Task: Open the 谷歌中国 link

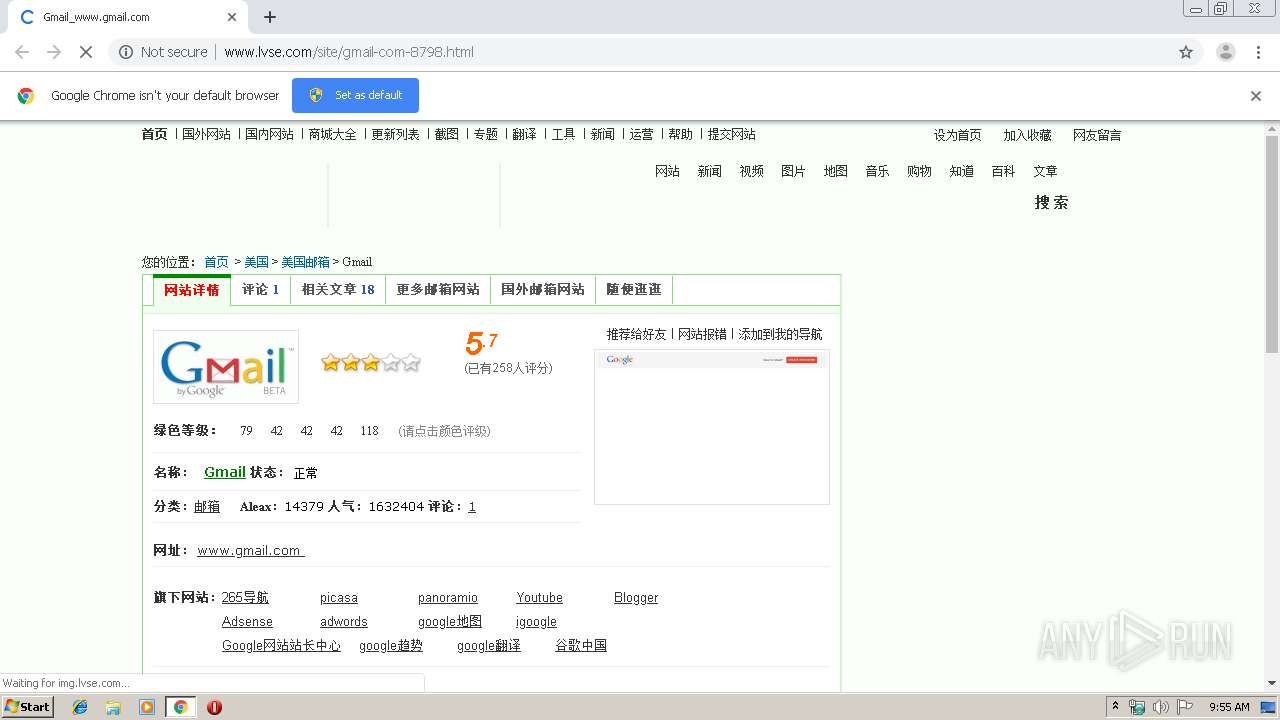Action: [581, 645]
